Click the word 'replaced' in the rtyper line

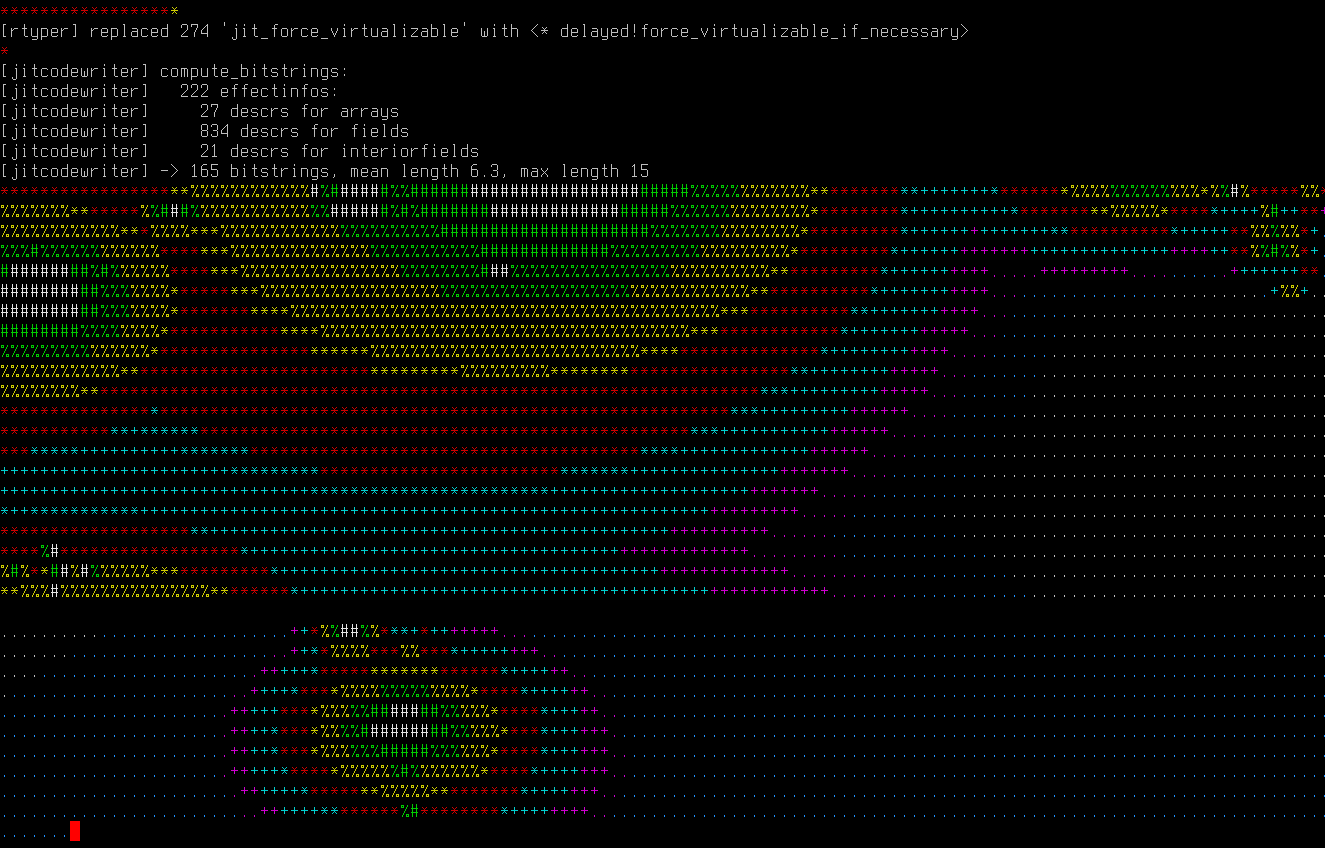click(x=130, y=31)
